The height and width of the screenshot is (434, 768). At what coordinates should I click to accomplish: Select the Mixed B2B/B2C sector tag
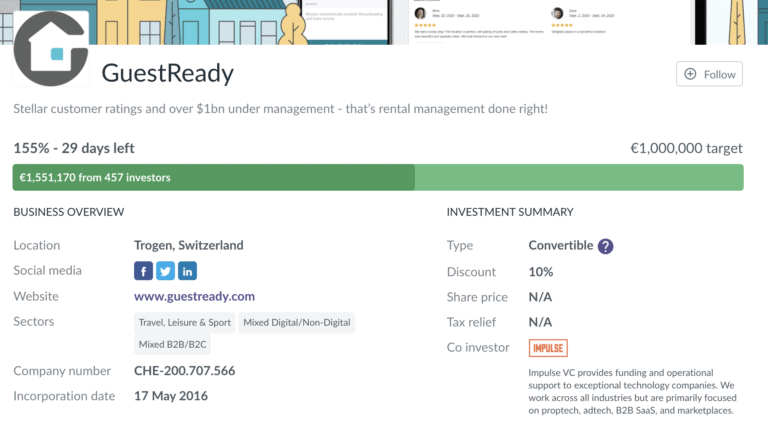[x=172, y=344]
